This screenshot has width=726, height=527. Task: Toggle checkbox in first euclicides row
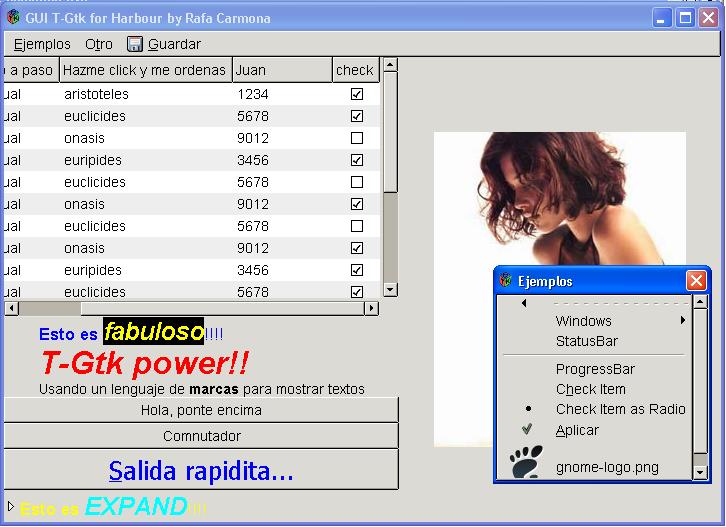click(357, 116)
